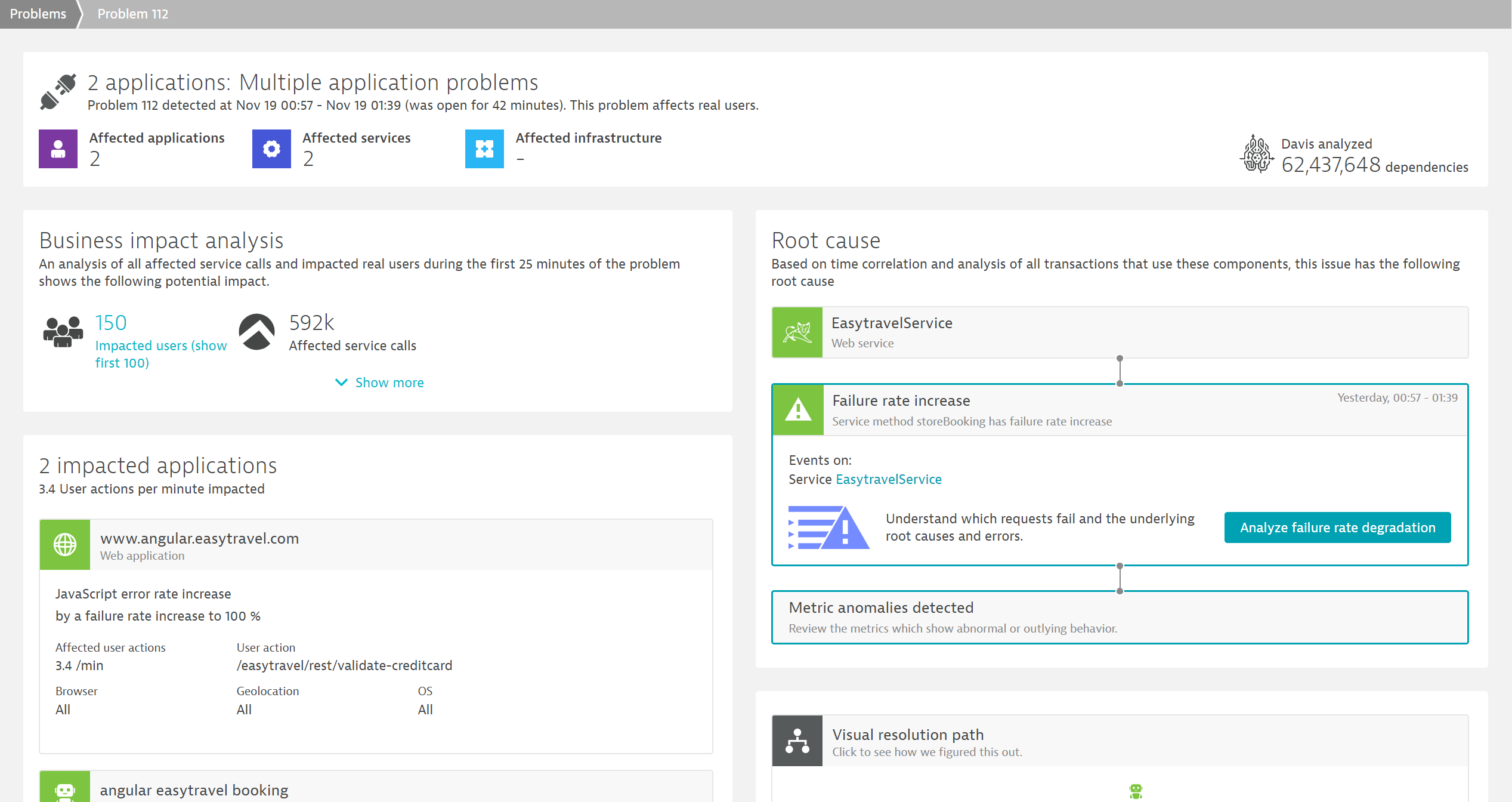Image resolution: width=1512 pixels, height=802 pixels.
Task: Click the blue Affected services gear icon
Action: click(x=271, y=149)
